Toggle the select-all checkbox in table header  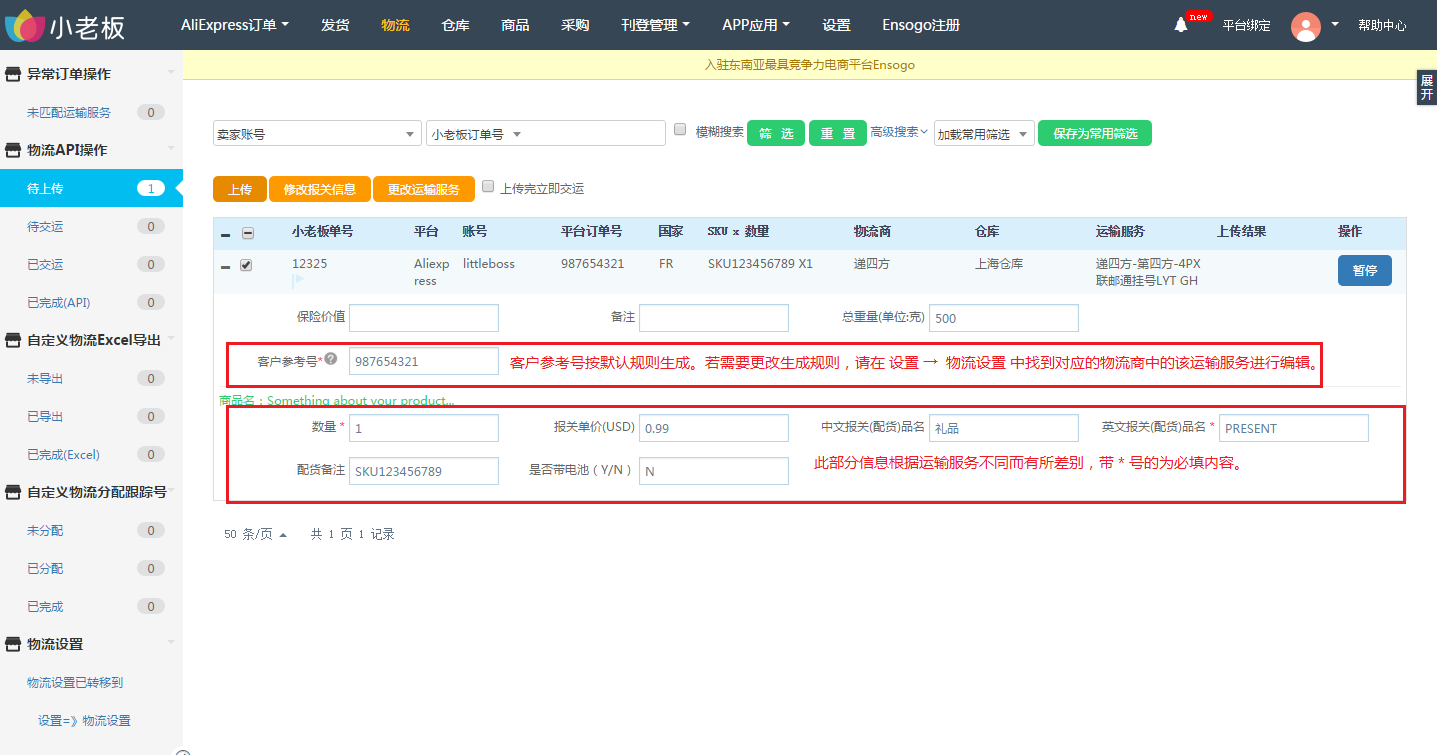point(248,233)
